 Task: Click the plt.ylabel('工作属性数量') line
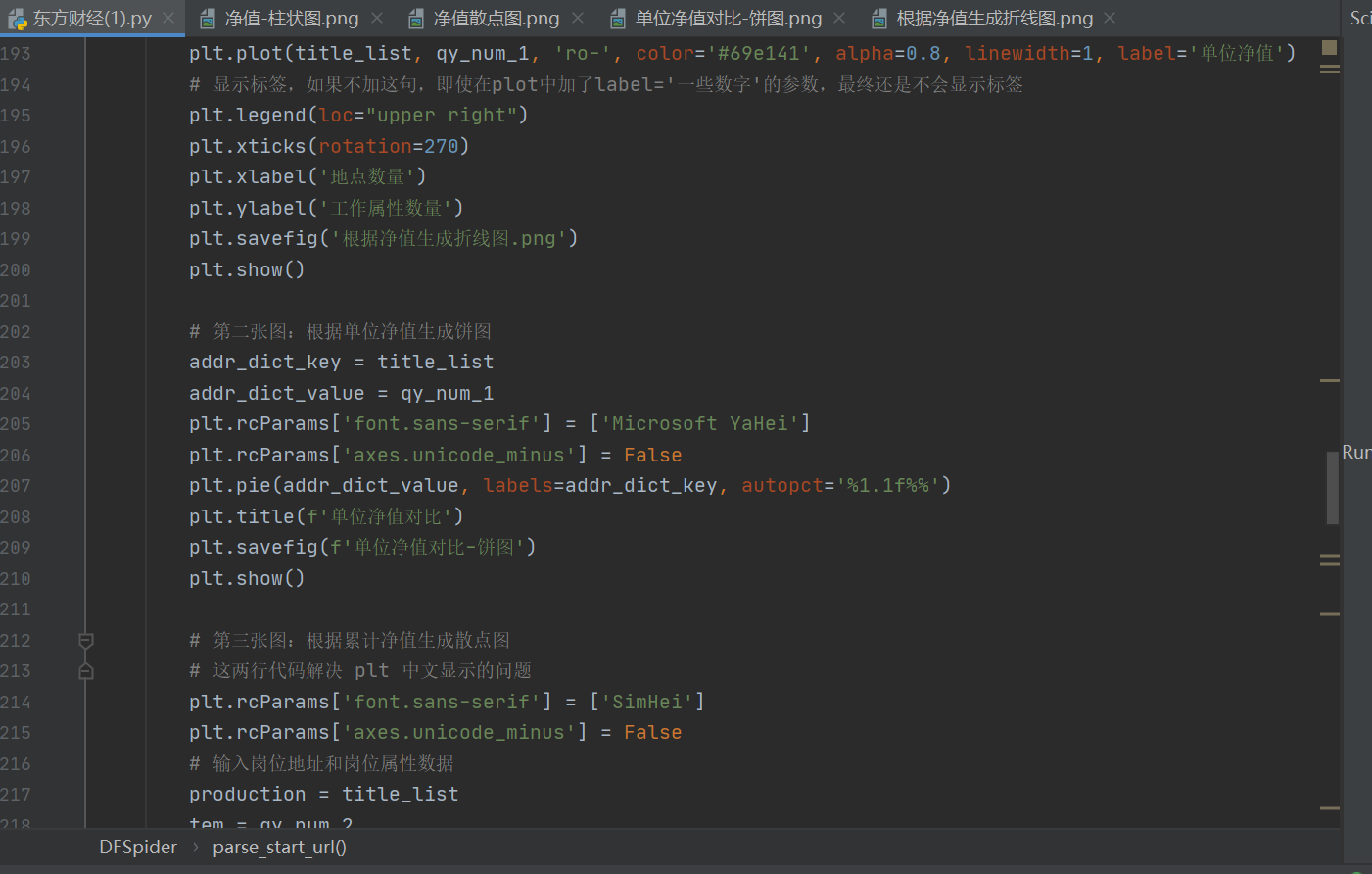(326, 209)
